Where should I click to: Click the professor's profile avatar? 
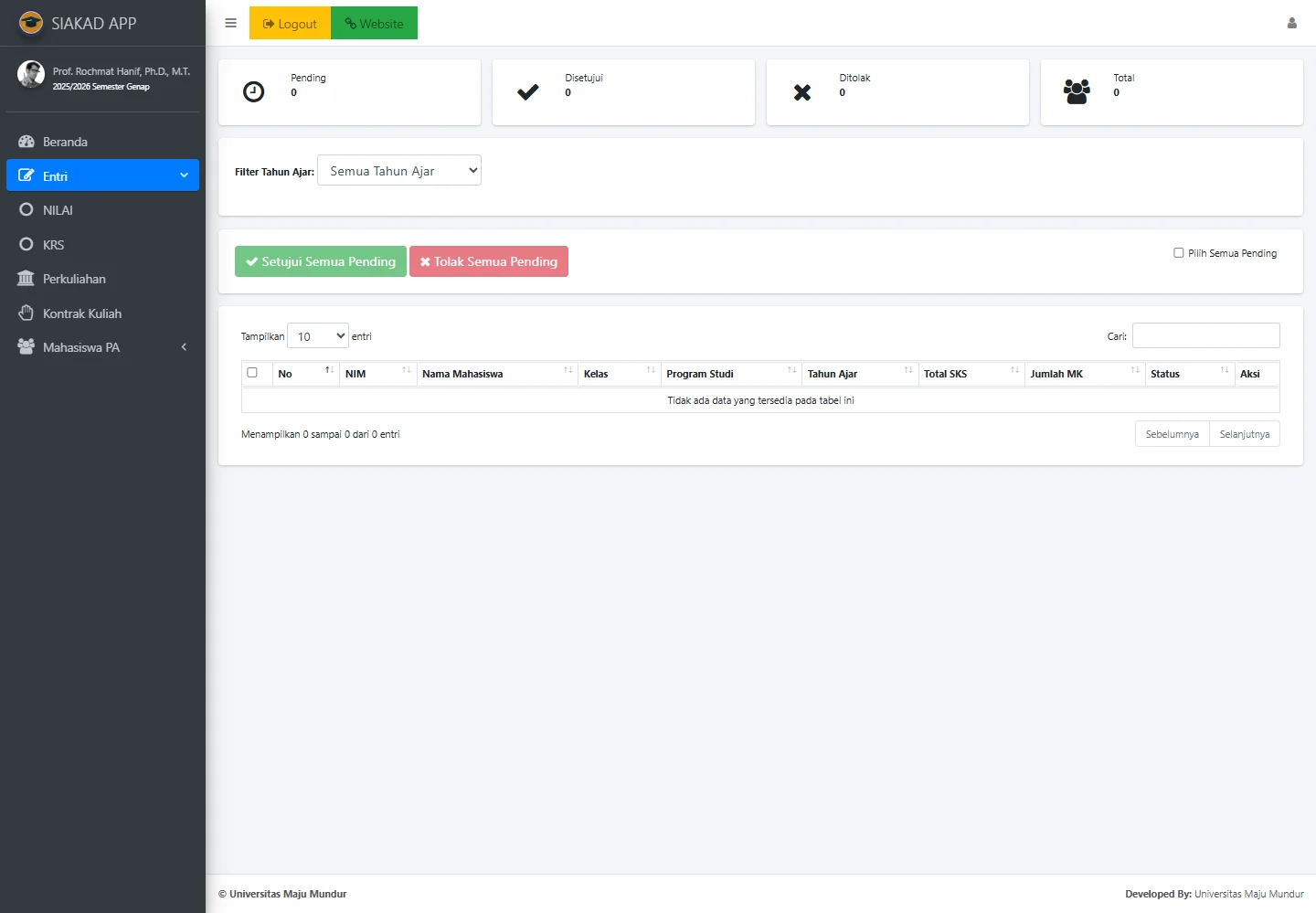pyautogui.click(x=31, y=74)
